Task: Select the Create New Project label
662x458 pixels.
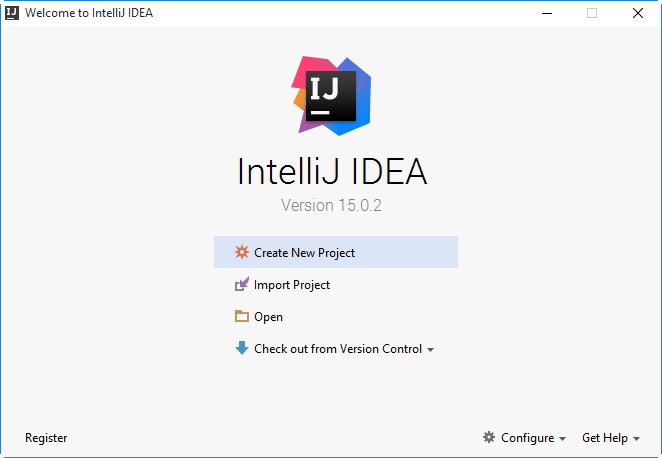Action: coord(304,253)
